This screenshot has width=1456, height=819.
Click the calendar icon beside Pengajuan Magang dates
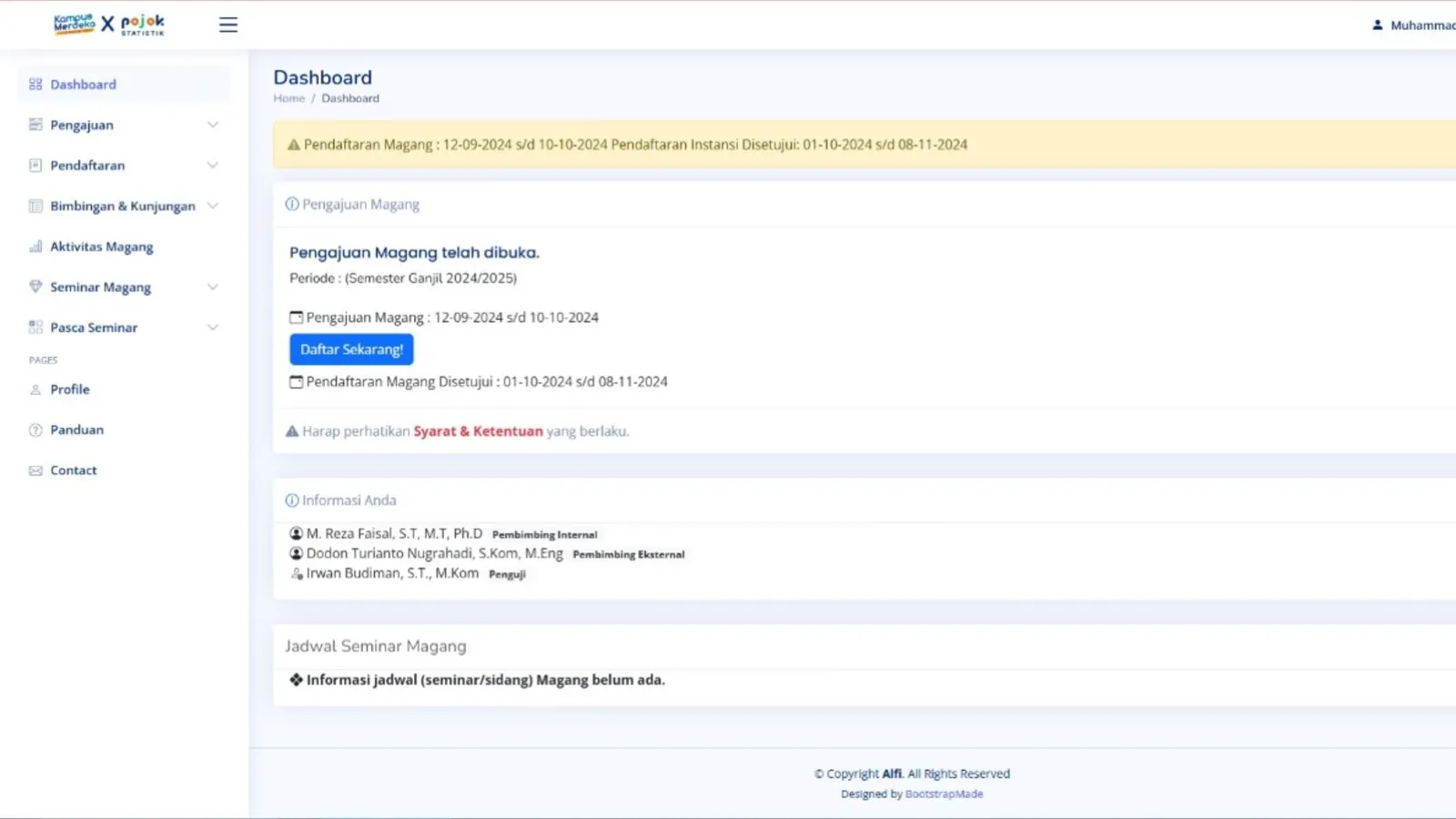pyautogui.click(x=296, y=318)
